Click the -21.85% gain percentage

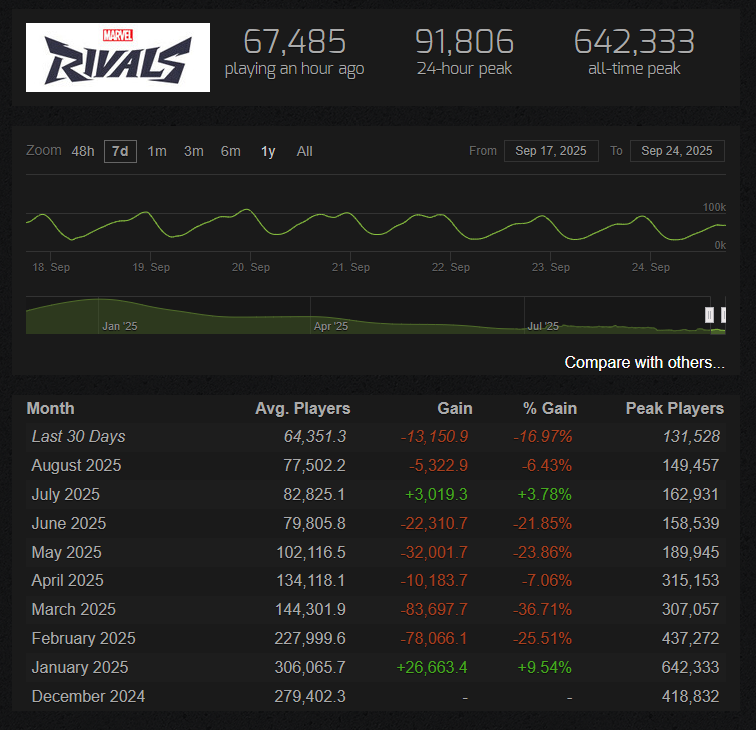(542, 523)
